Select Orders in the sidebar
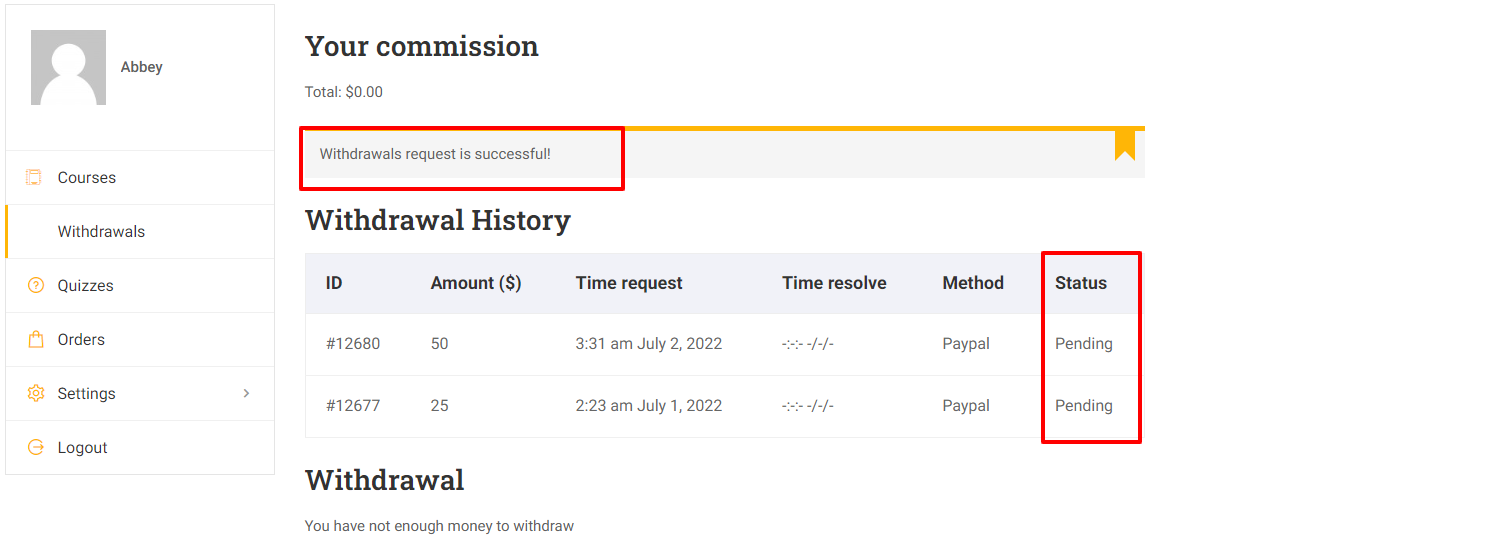The height and width of the screenshot is (560, 1493). point(81,339)
